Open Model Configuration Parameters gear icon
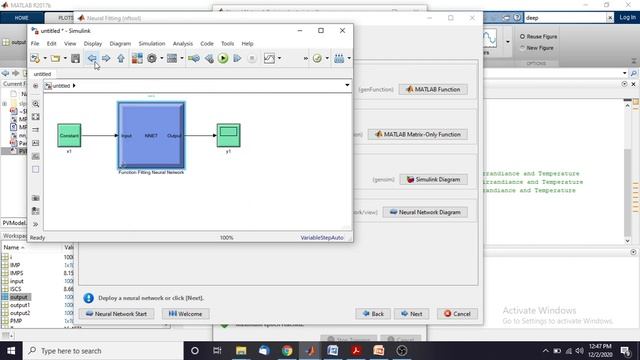This screenshot has height=360, width=640. pyautogui.click(x=152, y=58)
